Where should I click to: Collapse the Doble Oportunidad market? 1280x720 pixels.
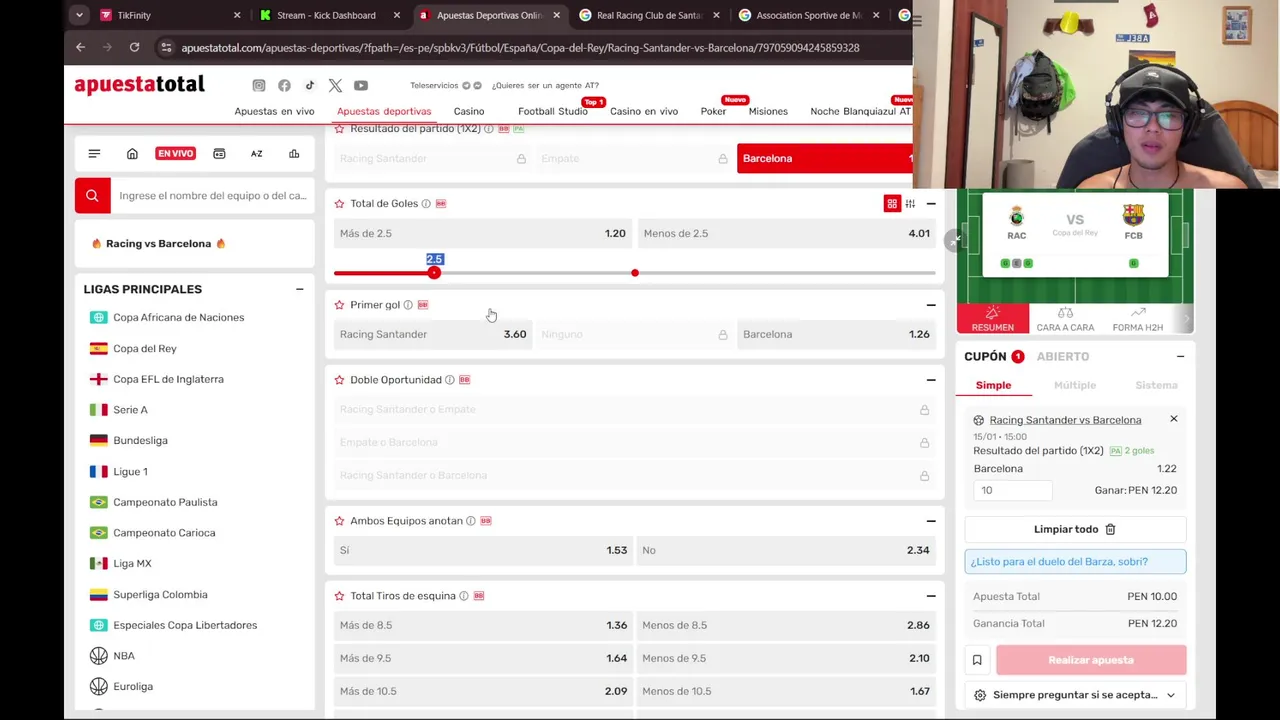[931, 380]
